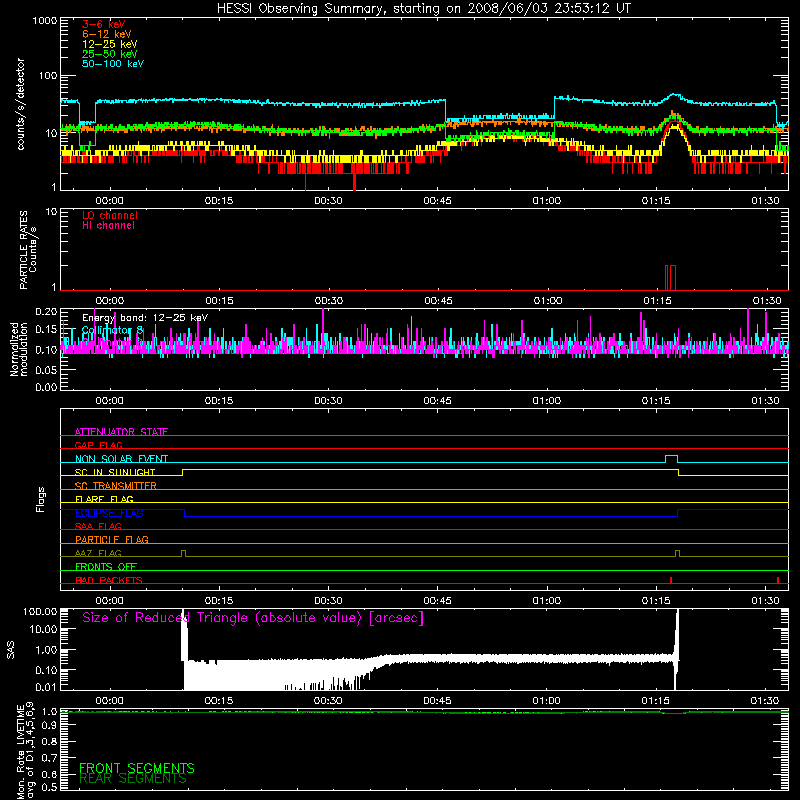The image size is (800, 800).
Task: Click the blue ECLIPSE FLAG label
Action: [109, 513]
